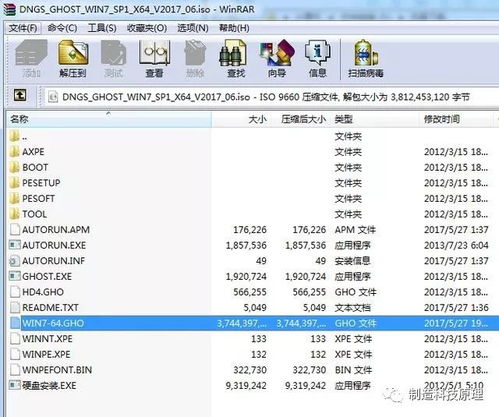Screen dimensions: 499x417
Task: Open the 文件(F) menu
Action: [23, 28]
